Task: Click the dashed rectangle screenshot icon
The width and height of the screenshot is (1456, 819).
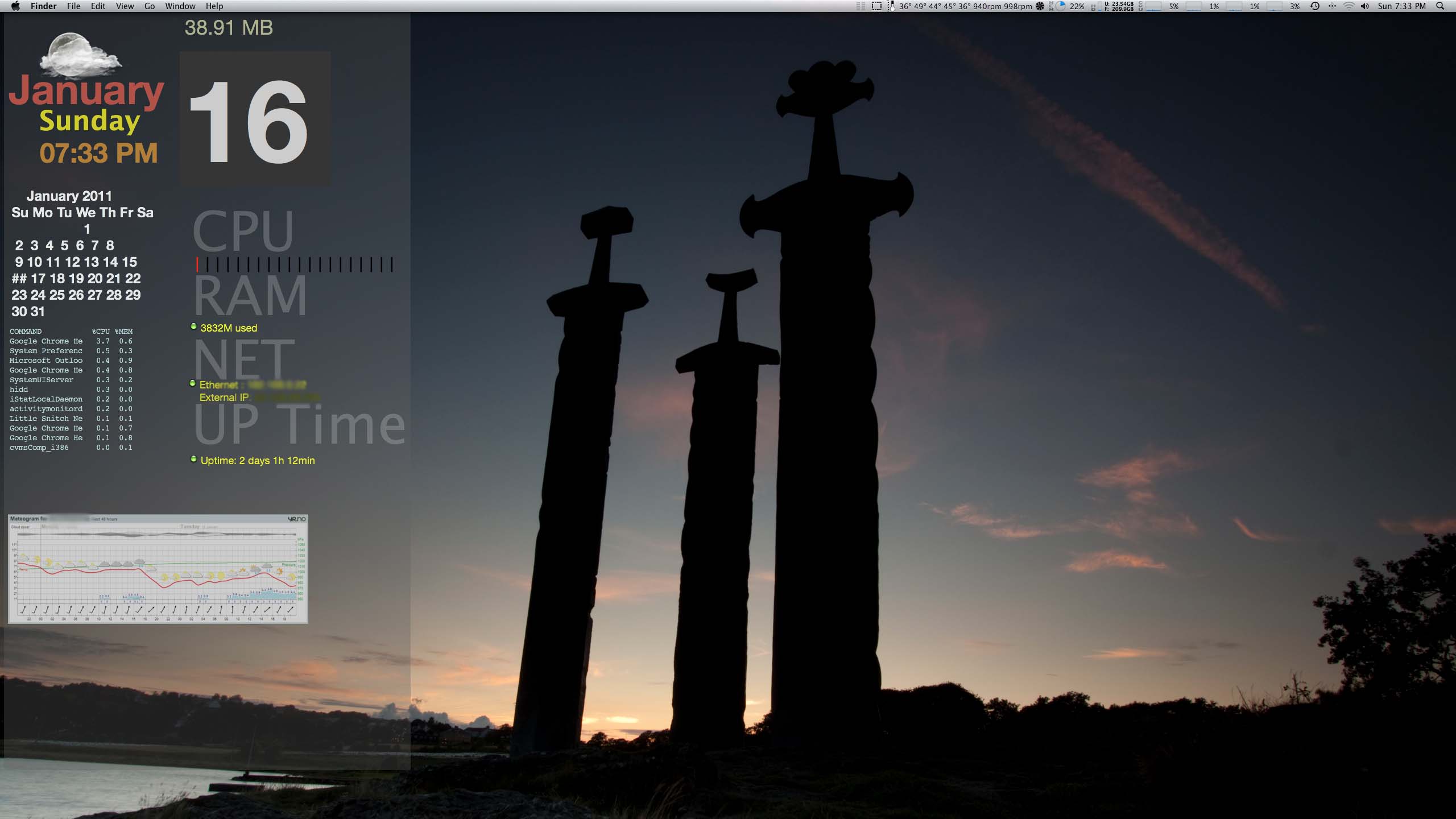Action: pyautogui.click(x=877, y=6)
